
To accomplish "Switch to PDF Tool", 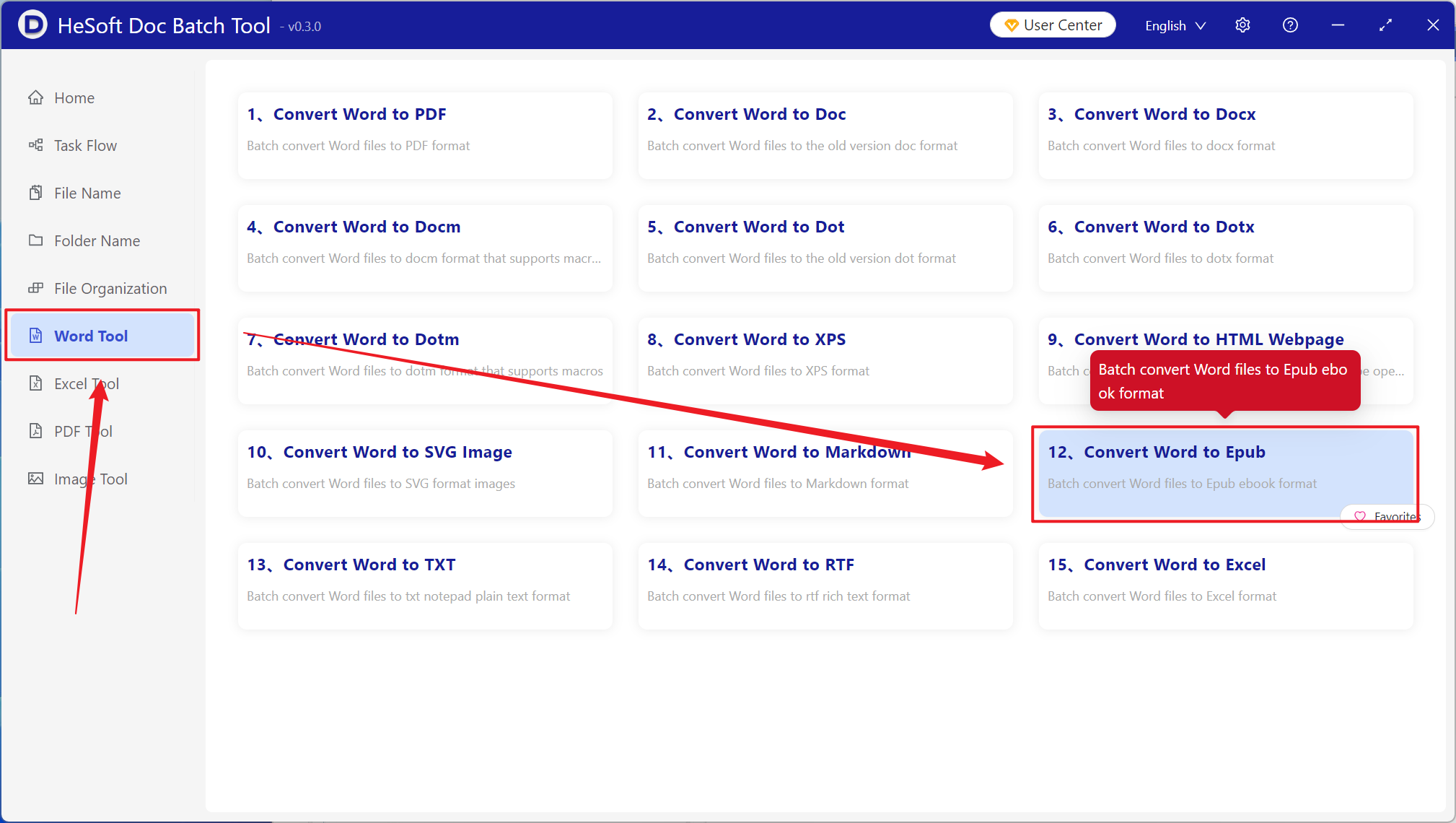I will [x=101, y=431].
